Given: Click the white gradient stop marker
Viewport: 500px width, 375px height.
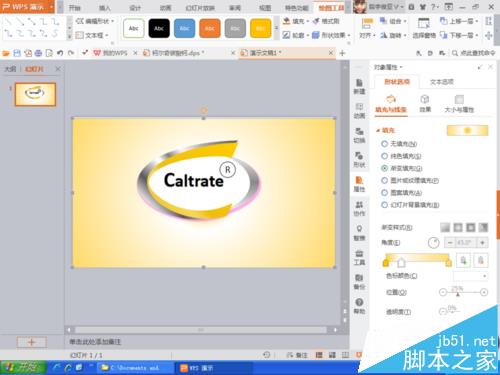Looking at the screenshot, I should 401,263.
